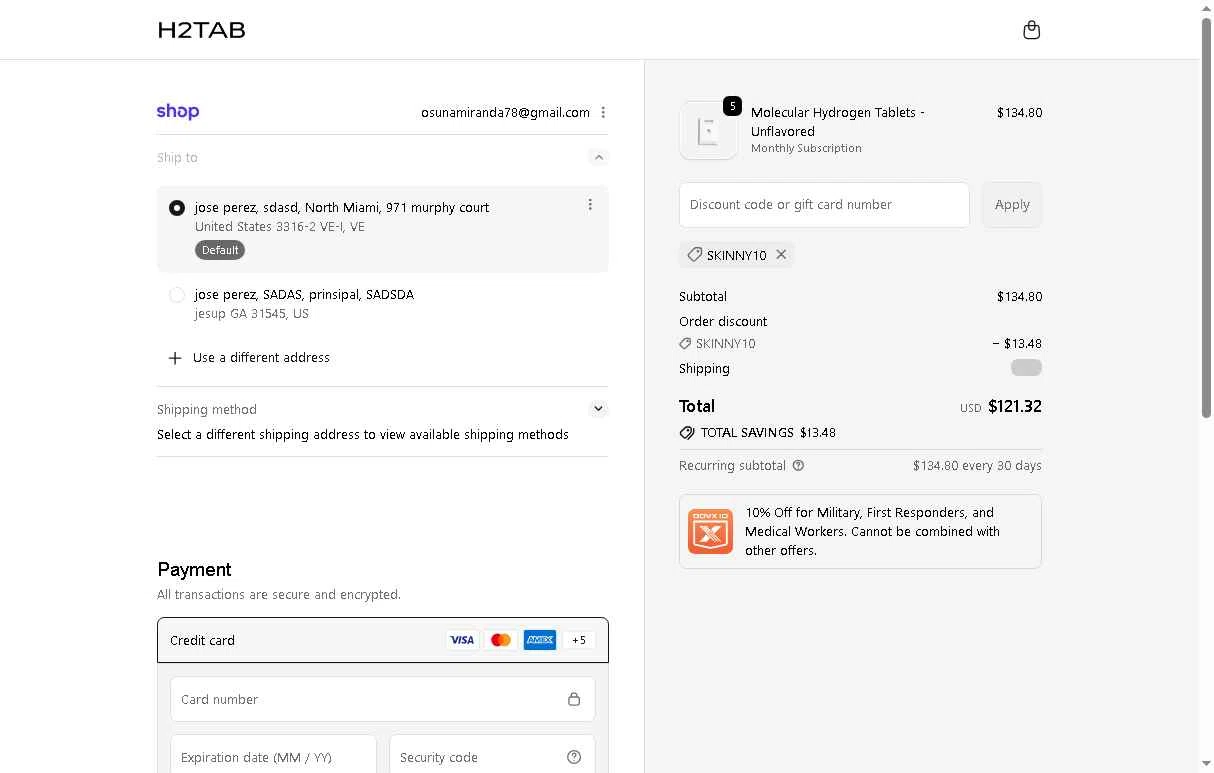1214x773 pixels.
Task: Click the American Express logo
Action: pos(540,640)
